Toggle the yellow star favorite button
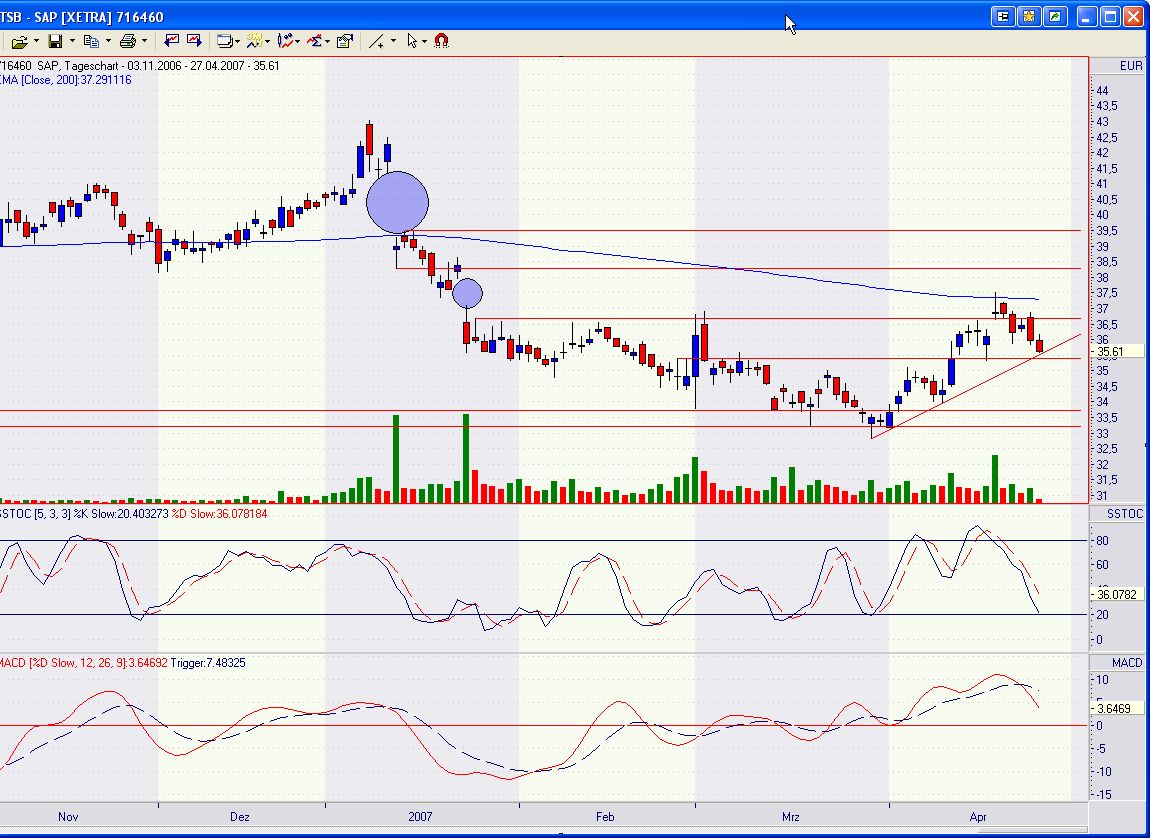Screen dimensions: 1150x838 pyautogui.click(x=1030, y=17)
